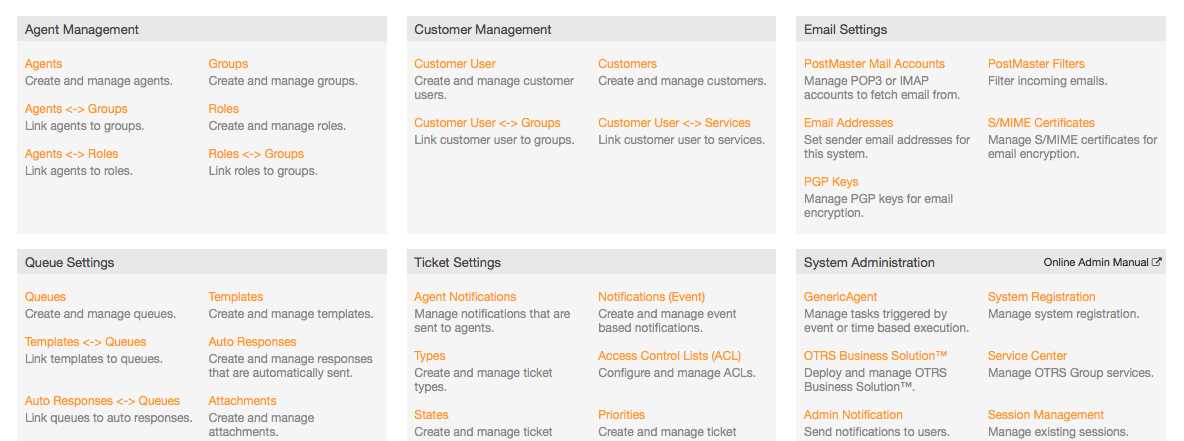Go to Session Management

click(1046, 415)
